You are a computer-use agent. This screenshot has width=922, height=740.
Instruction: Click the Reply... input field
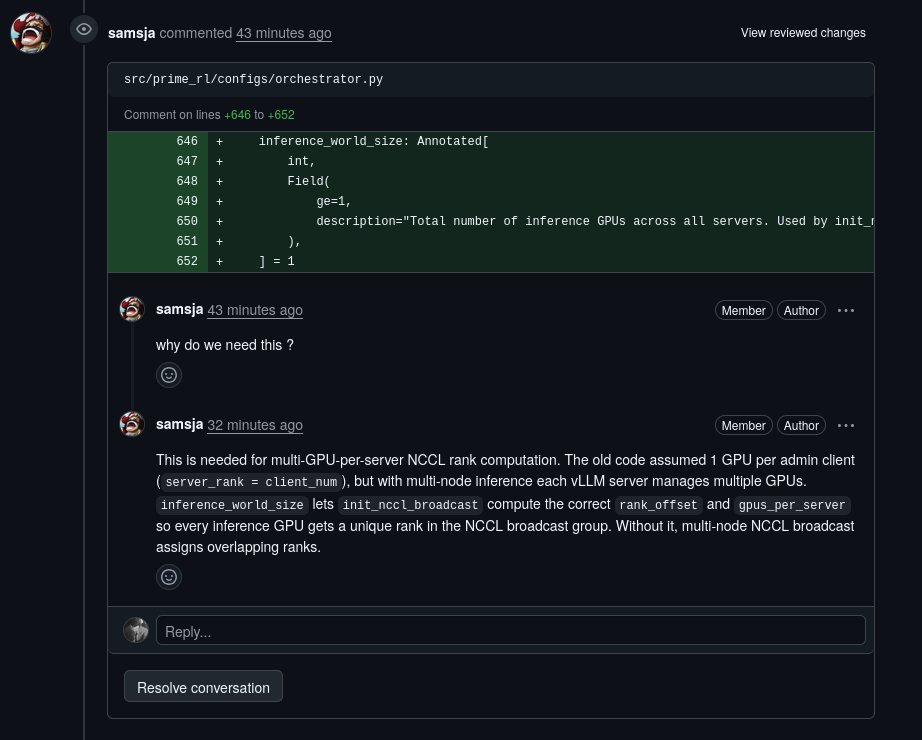tap(510, 631)
